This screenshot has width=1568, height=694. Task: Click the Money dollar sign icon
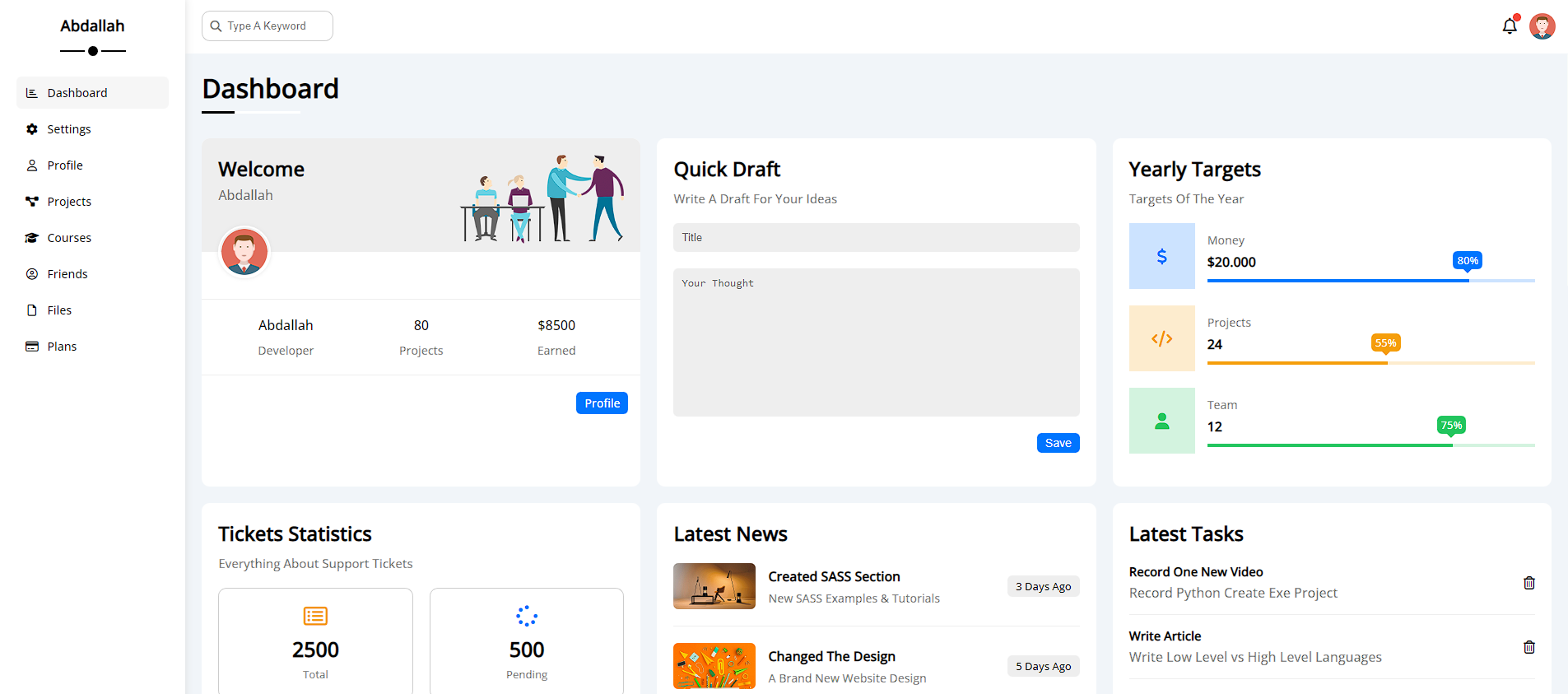pyautogui.click(x=1161, y=256)
